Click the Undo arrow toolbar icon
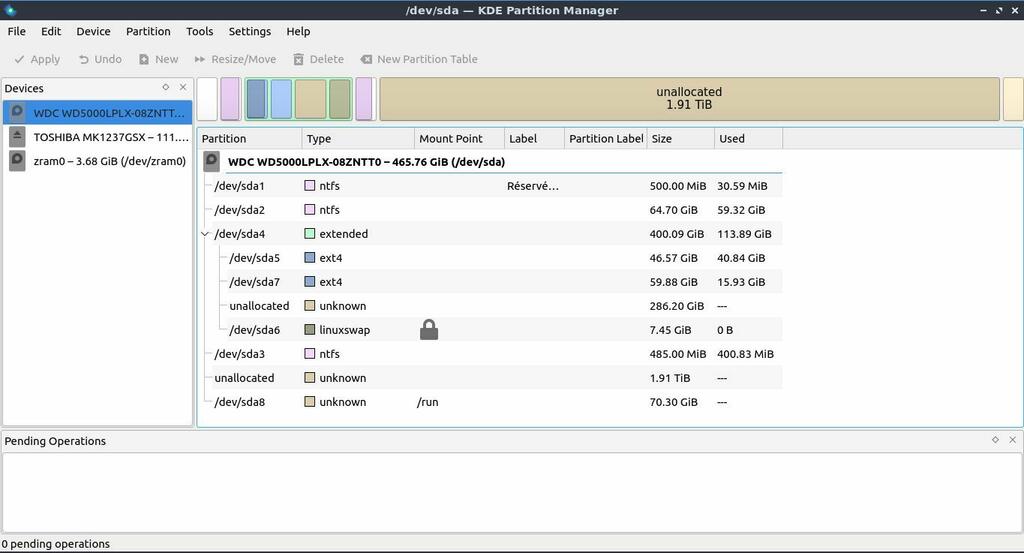 pos(84,59)
